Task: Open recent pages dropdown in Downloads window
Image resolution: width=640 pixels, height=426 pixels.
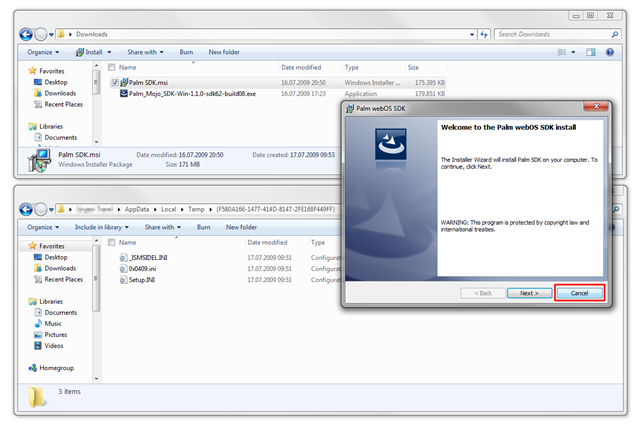Action: click(51, 35)
